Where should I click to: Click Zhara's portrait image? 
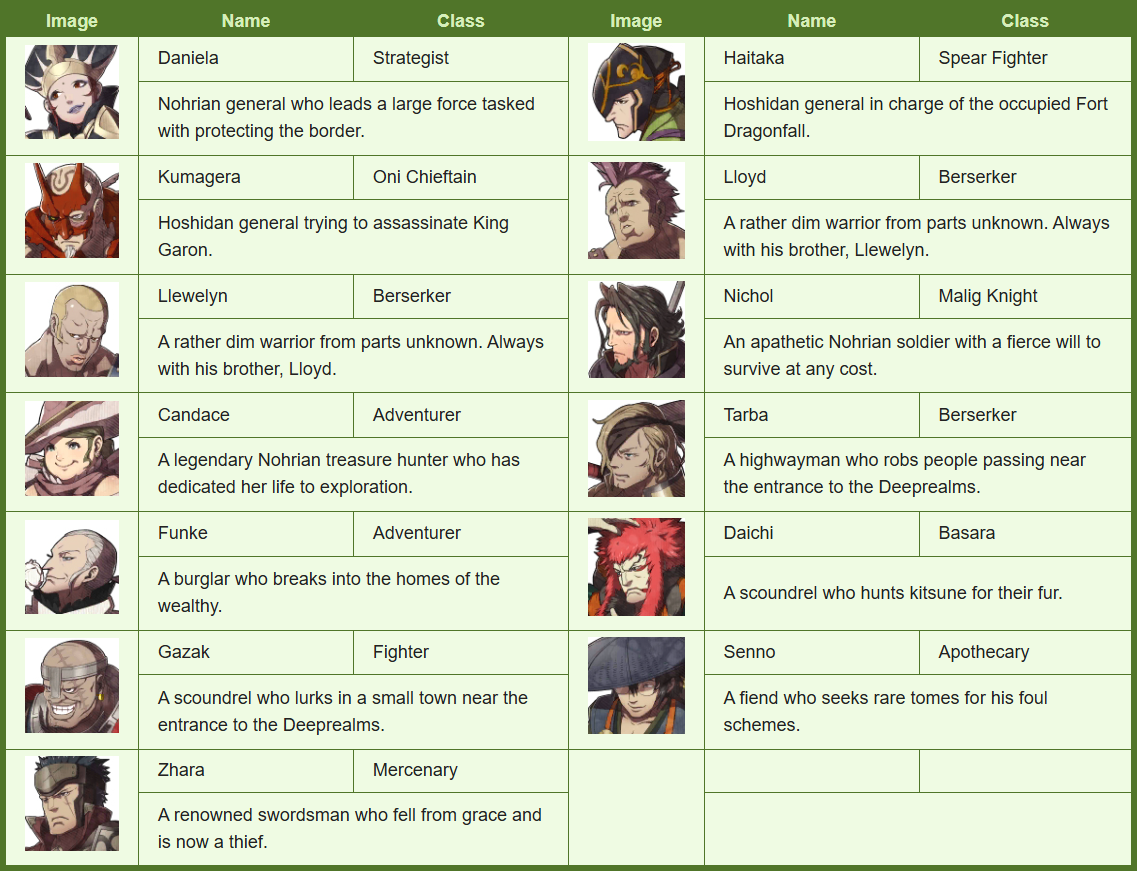[72, 804]
